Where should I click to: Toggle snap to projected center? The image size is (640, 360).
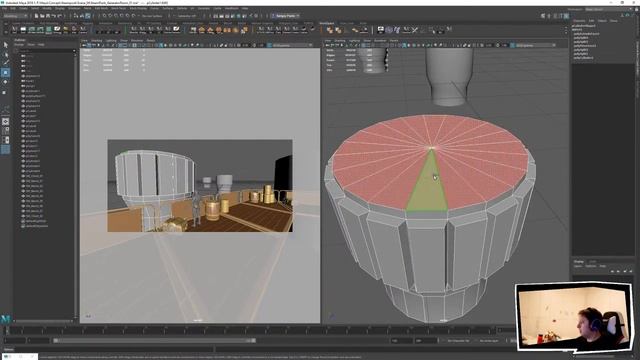(122, 16)
